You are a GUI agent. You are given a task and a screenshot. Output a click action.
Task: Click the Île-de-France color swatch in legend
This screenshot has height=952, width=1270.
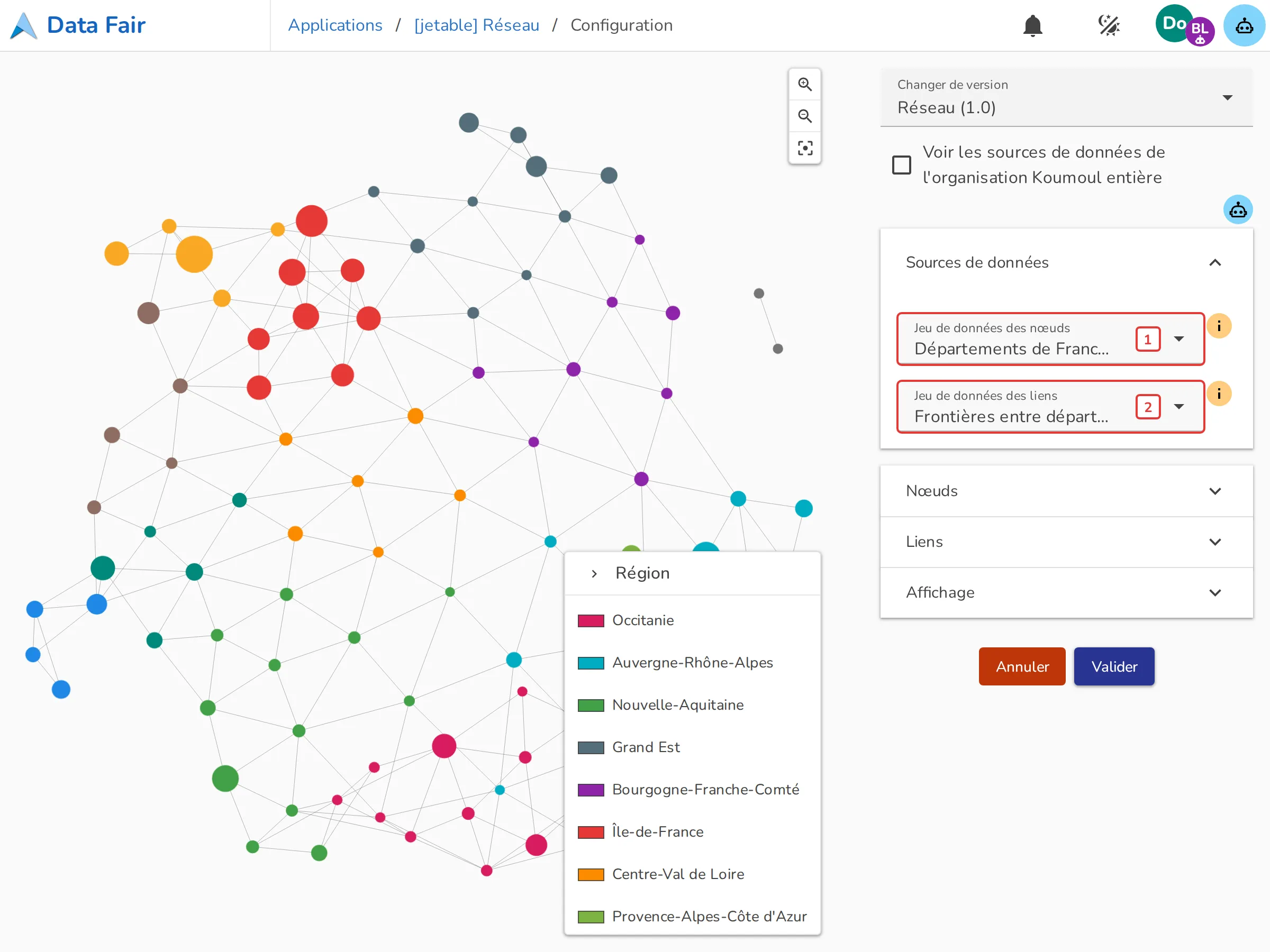tap(591, 831)
